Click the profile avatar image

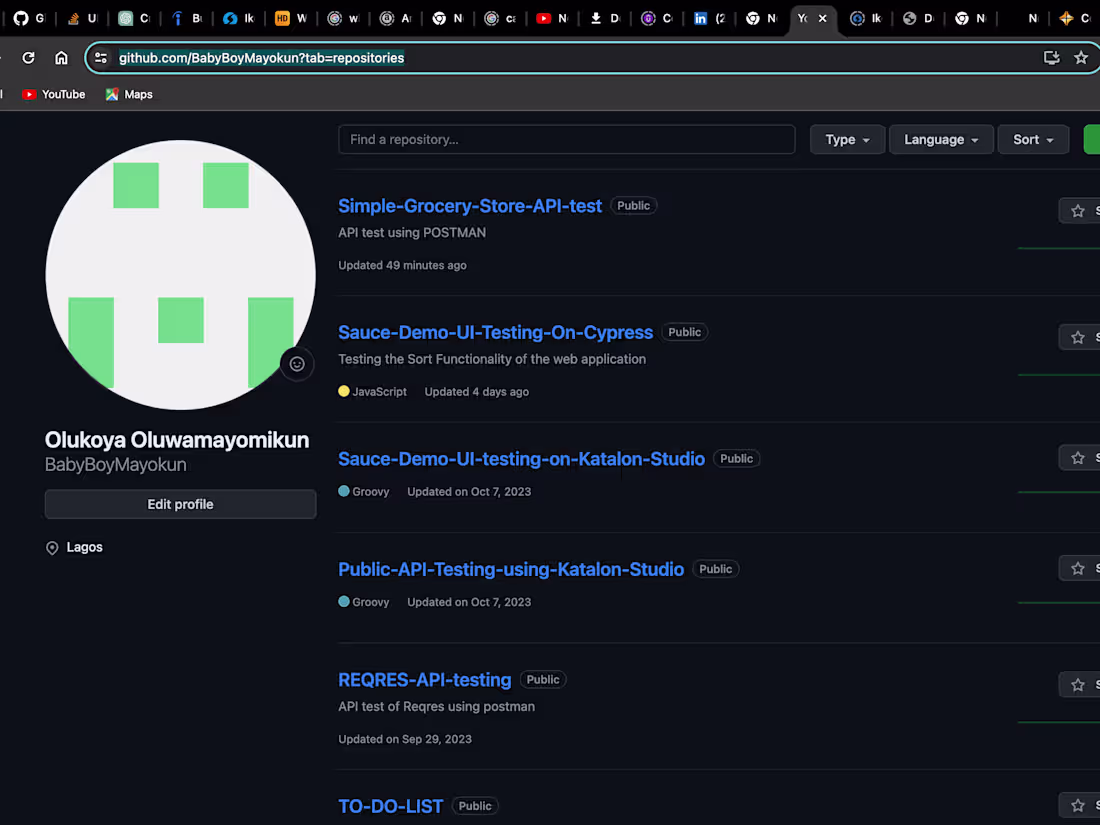pyautogui.click(x=180, y=274)
